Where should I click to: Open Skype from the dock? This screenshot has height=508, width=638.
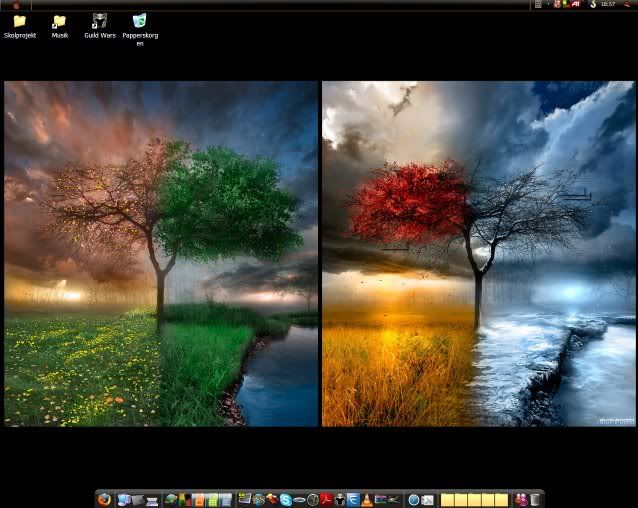tap(286, 499)
